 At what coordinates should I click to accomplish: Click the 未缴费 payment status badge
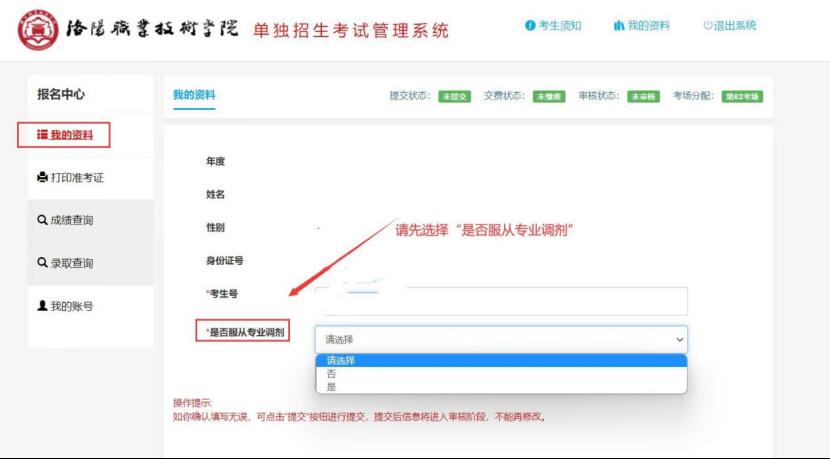coord(548,97)
